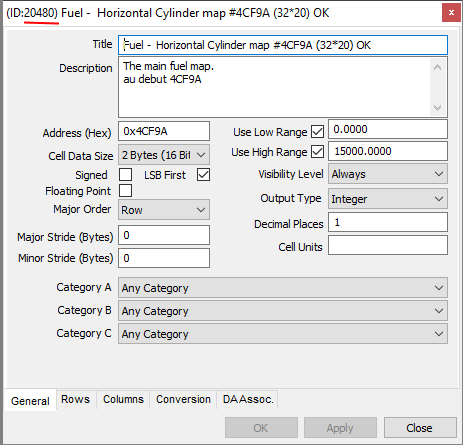Open the Cell Data Size dropdown

click(164, 155)
